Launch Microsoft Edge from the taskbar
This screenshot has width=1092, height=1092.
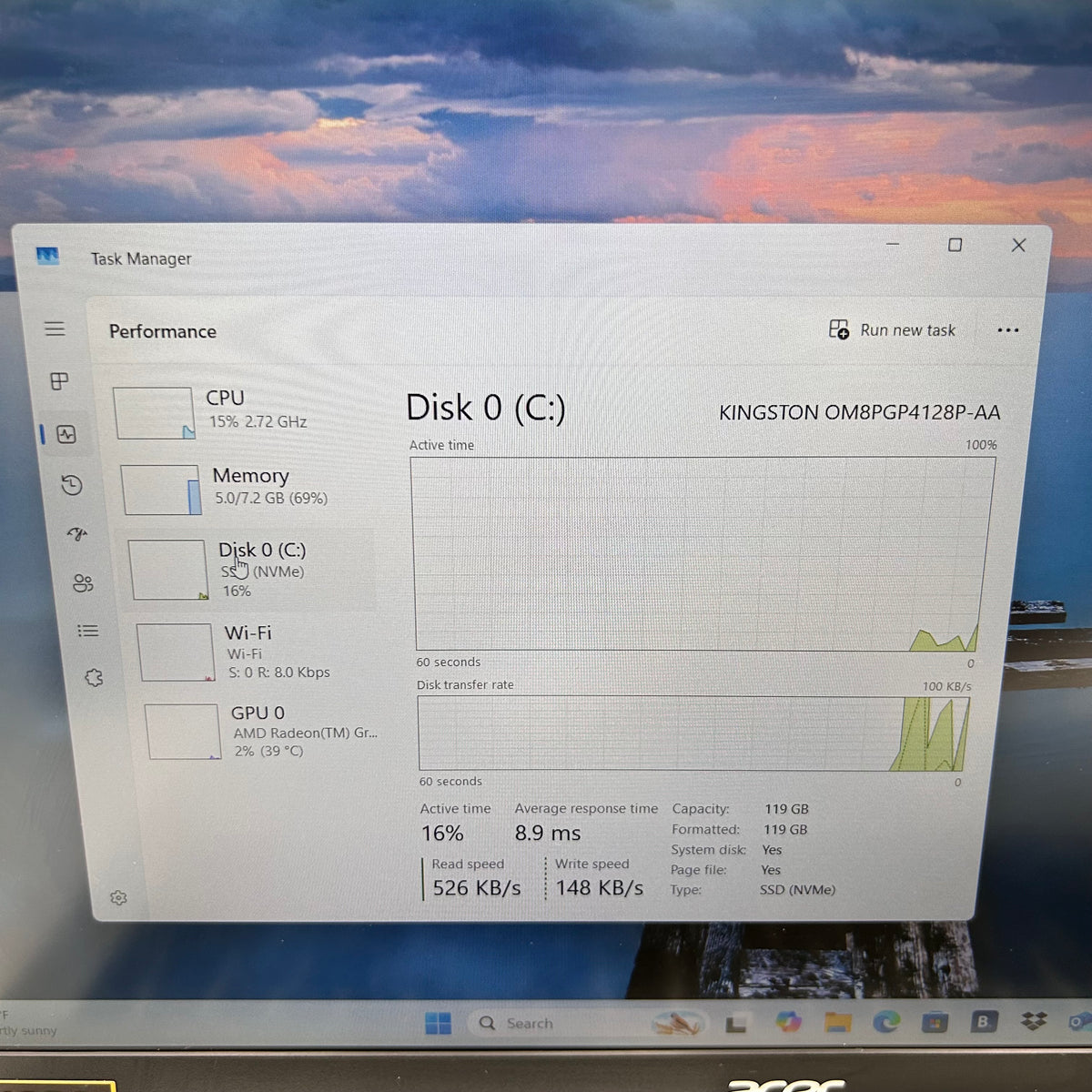click(x=886, y=1023)
